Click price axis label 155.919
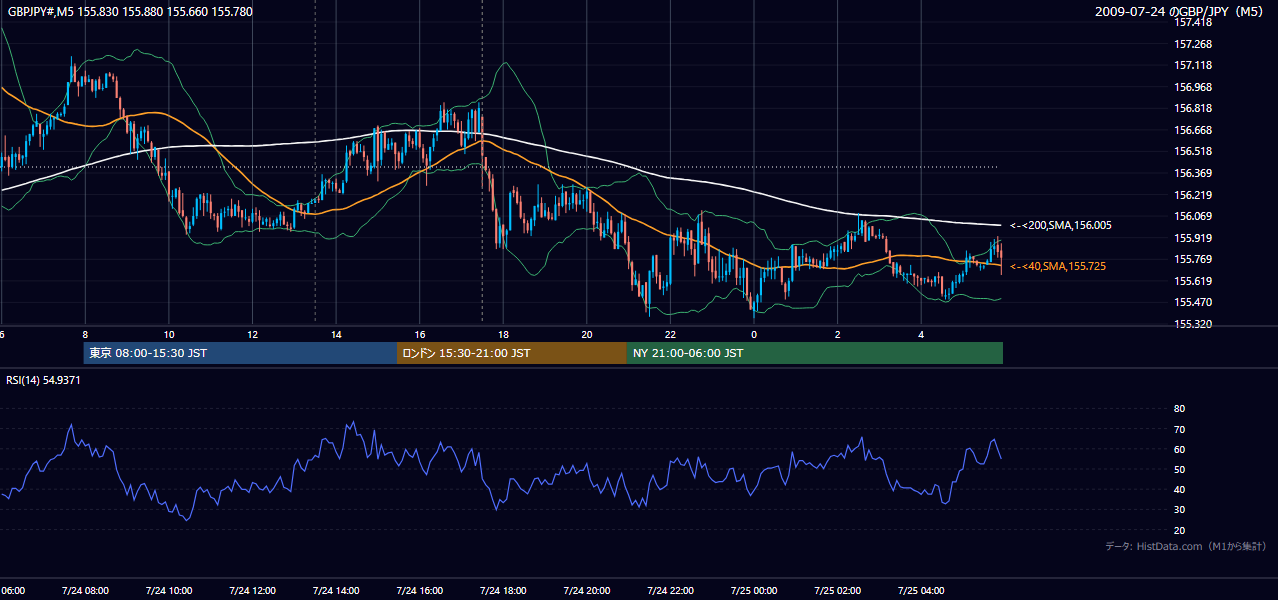 point(1192,238)
